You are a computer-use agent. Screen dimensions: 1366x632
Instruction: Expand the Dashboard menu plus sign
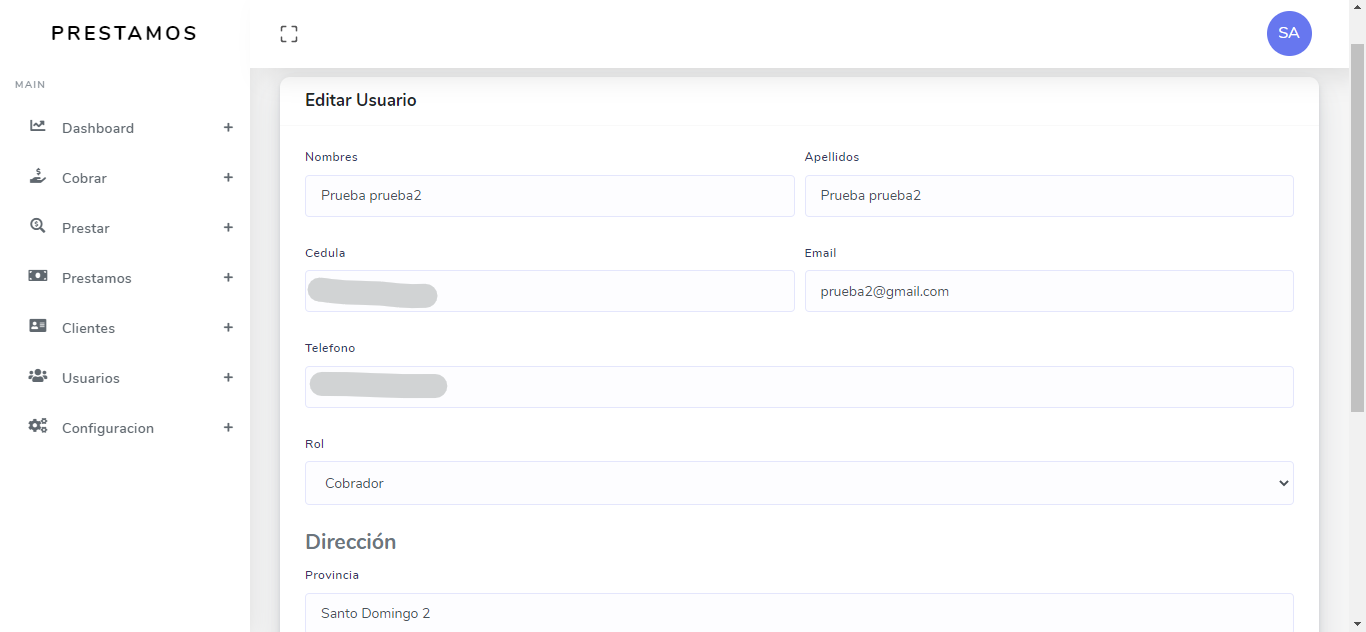pos(228,127)
